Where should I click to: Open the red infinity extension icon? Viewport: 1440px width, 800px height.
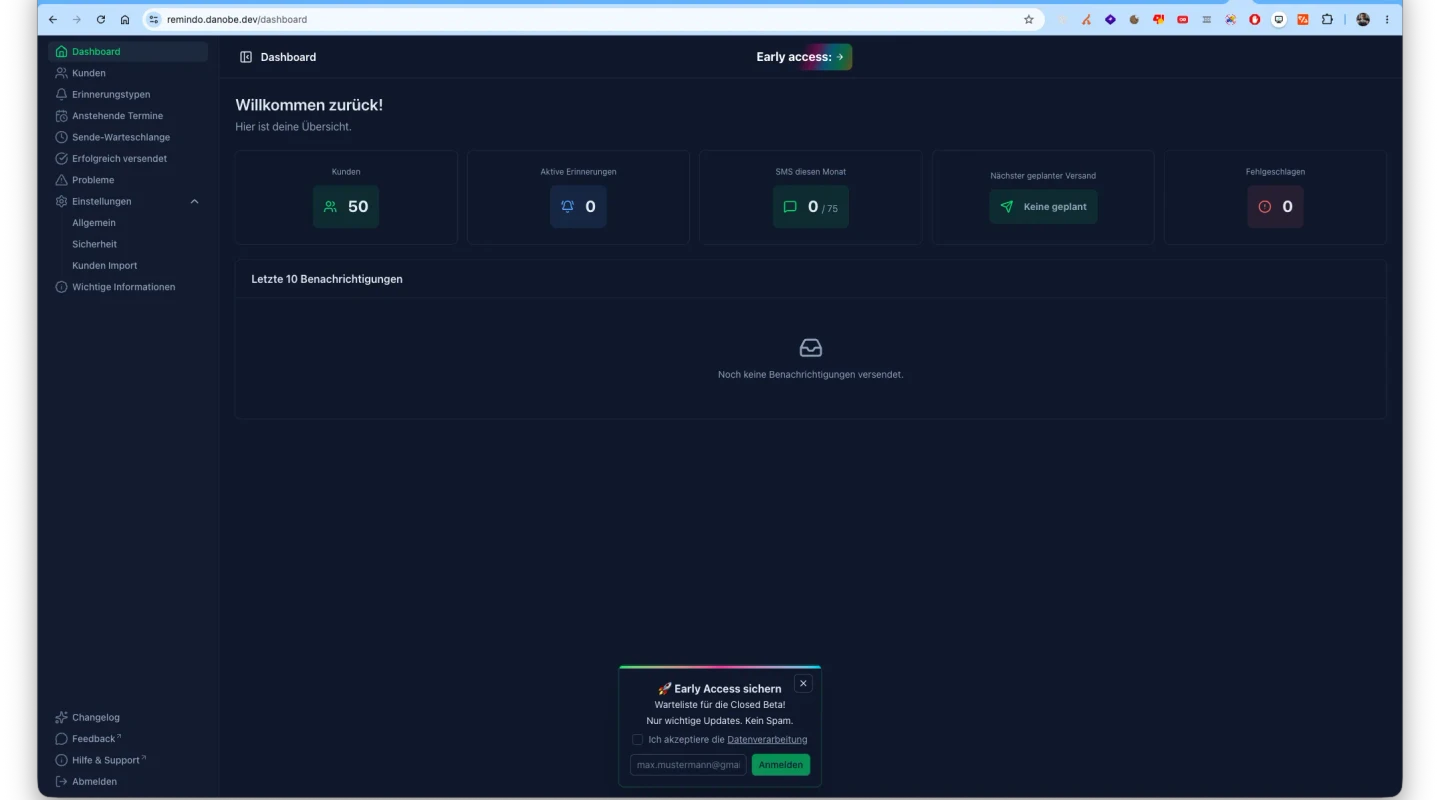[1183, 19]
